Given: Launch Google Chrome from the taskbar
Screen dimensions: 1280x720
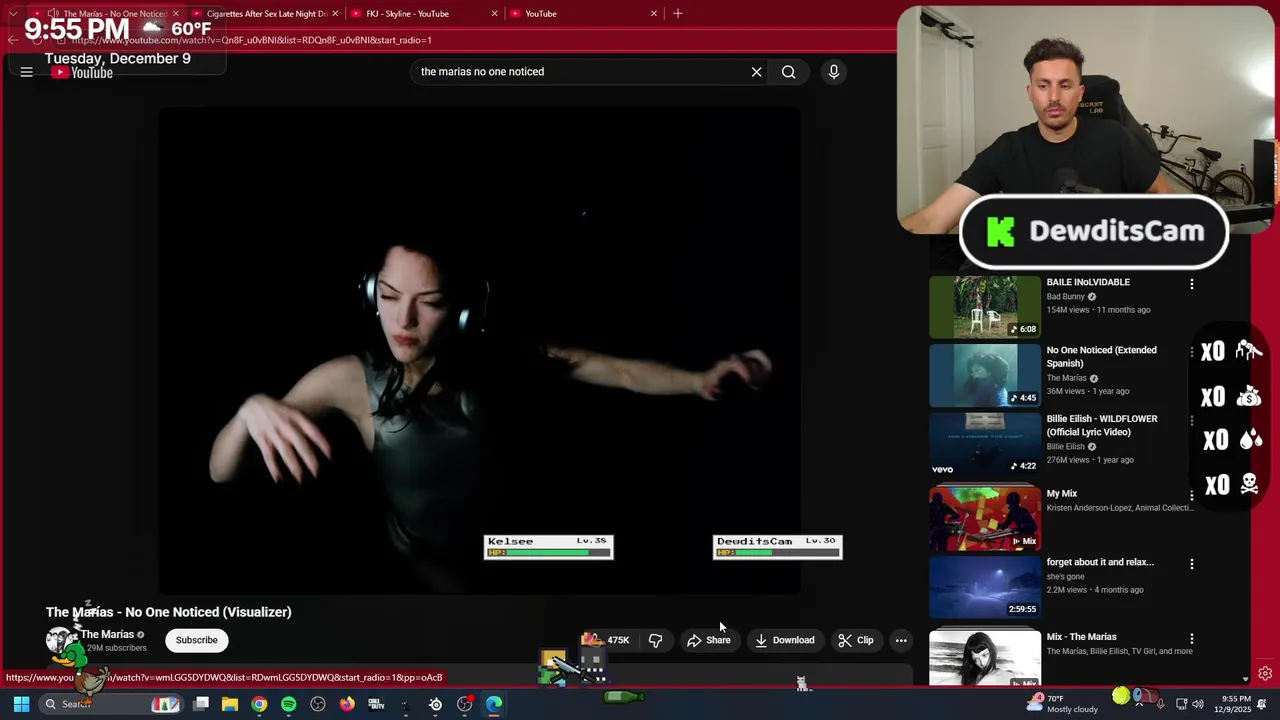Looking at the screenshot, I should pos(259,704).
